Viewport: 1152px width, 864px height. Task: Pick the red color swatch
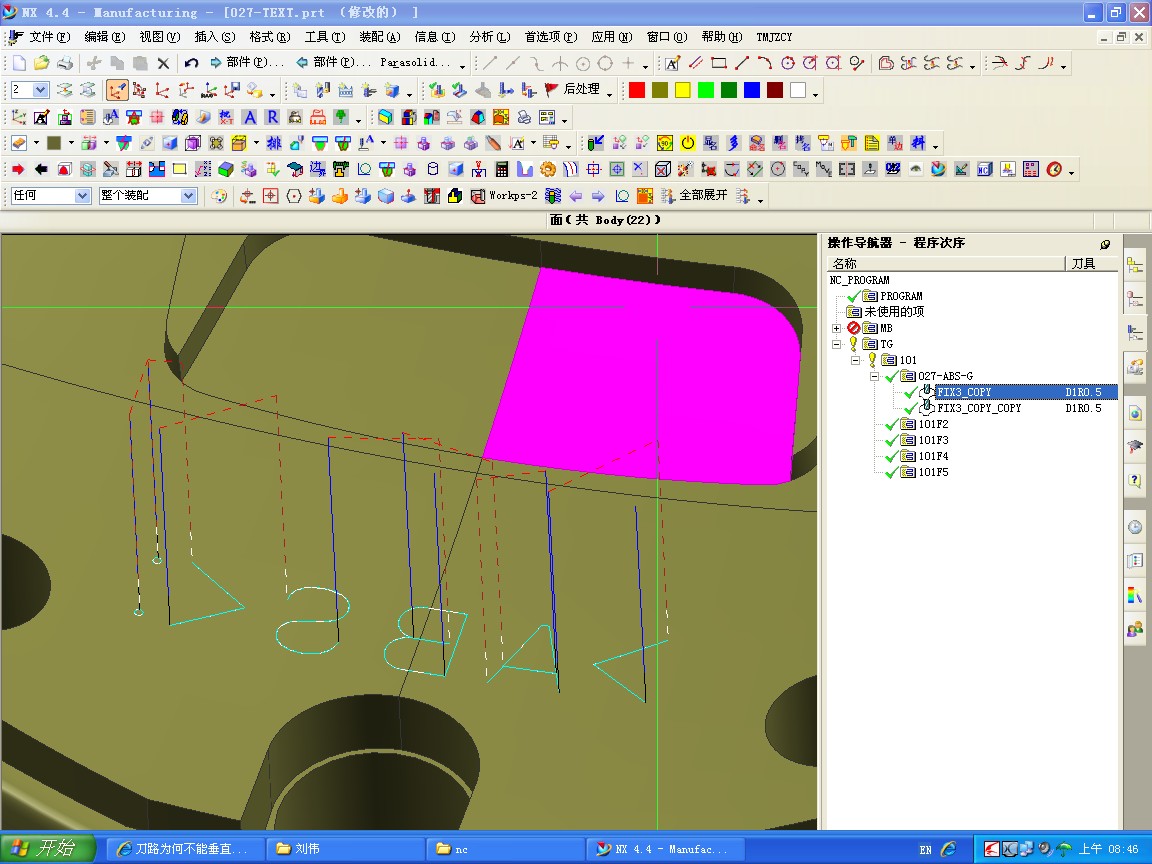click(x=637, y=90)
